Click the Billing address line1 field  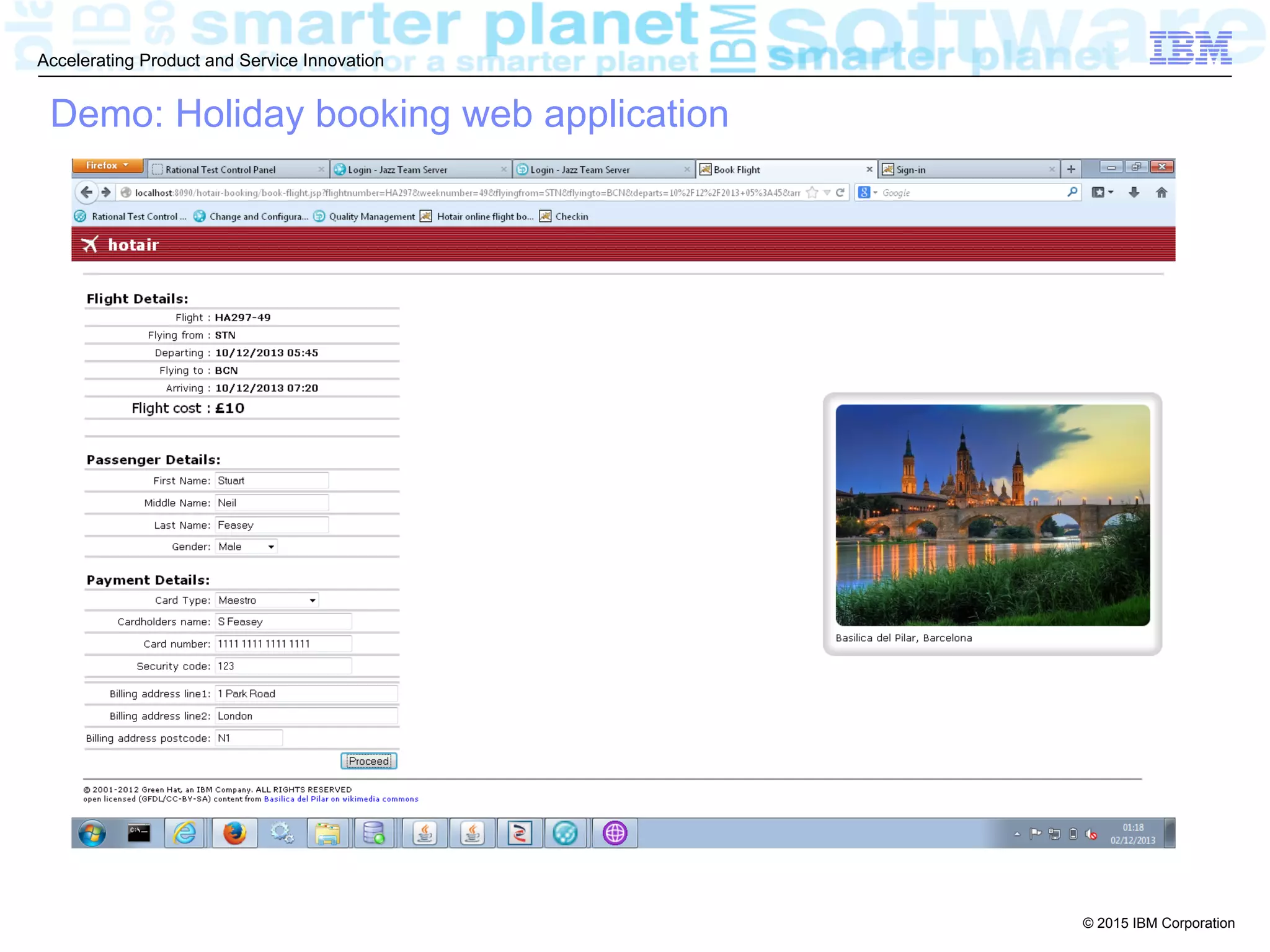click(306, 694)
